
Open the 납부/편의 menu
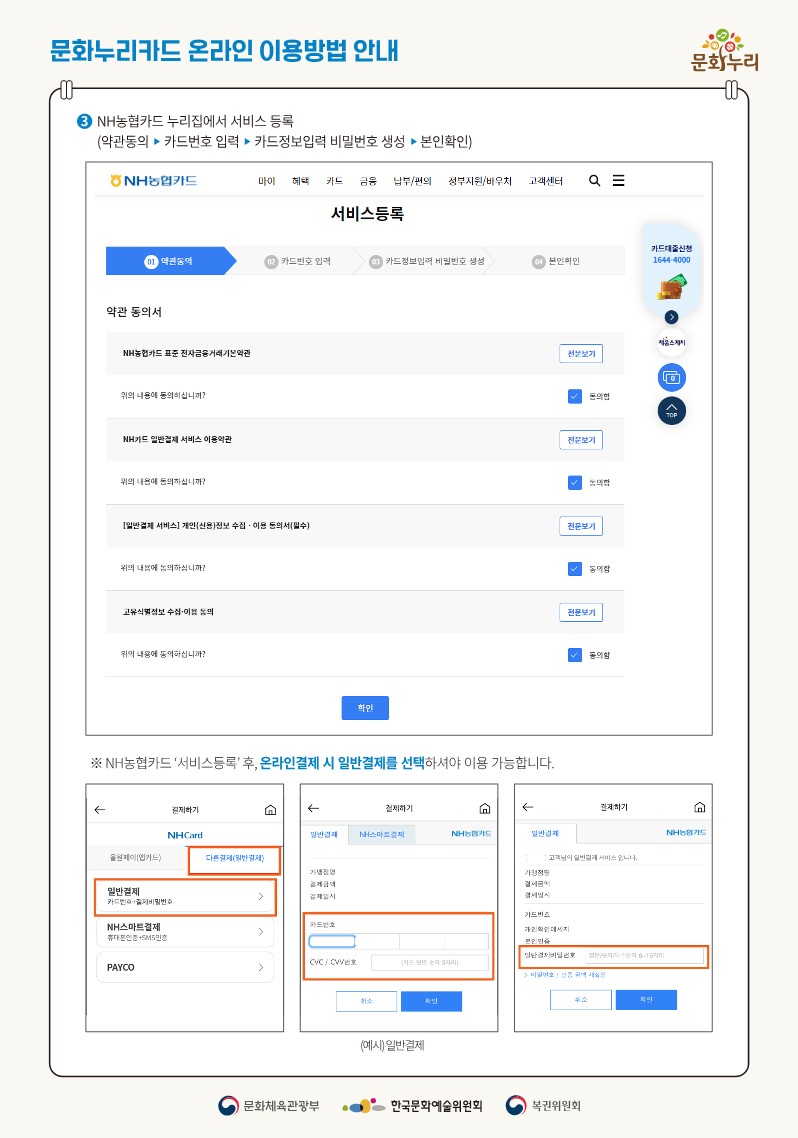pos(412,181)
